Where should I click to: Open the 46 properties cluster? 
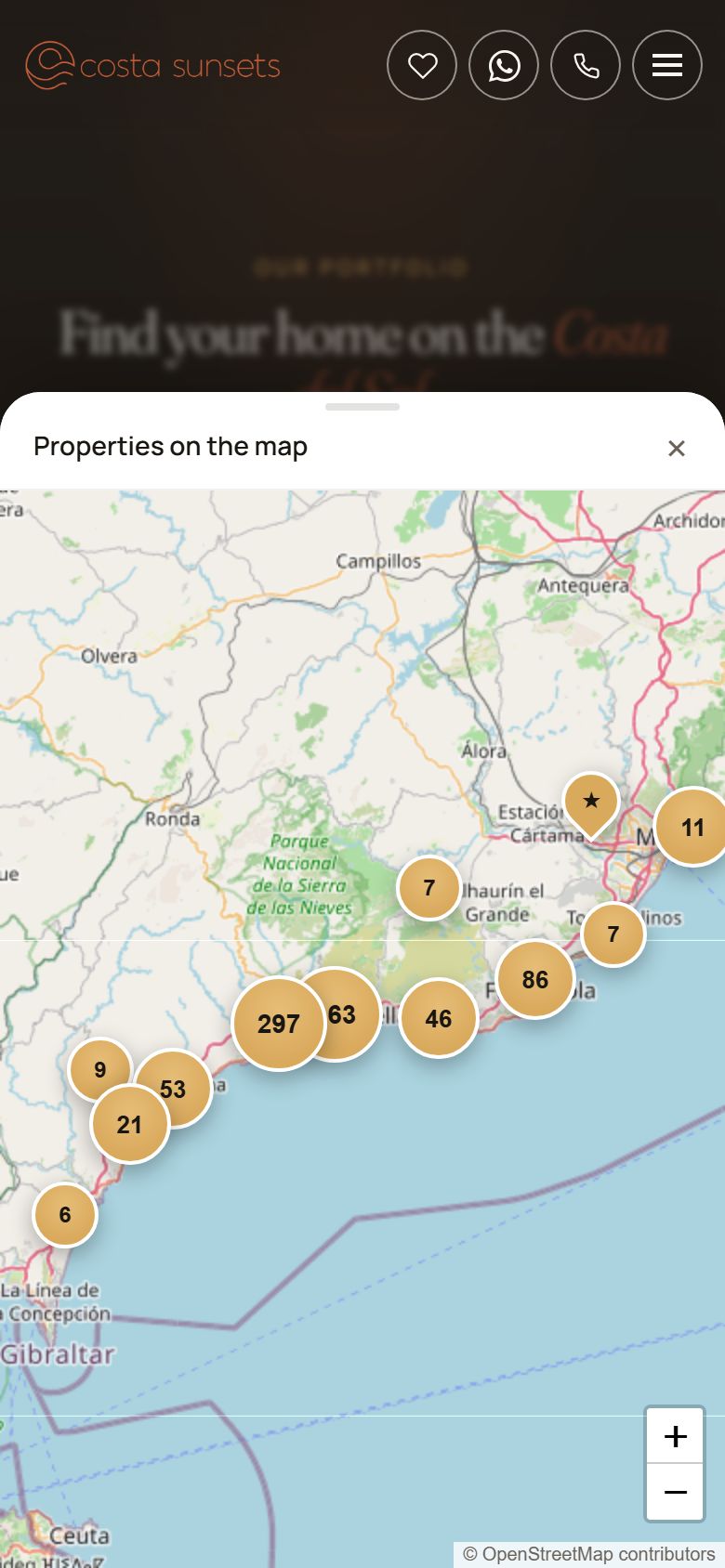438,1018
